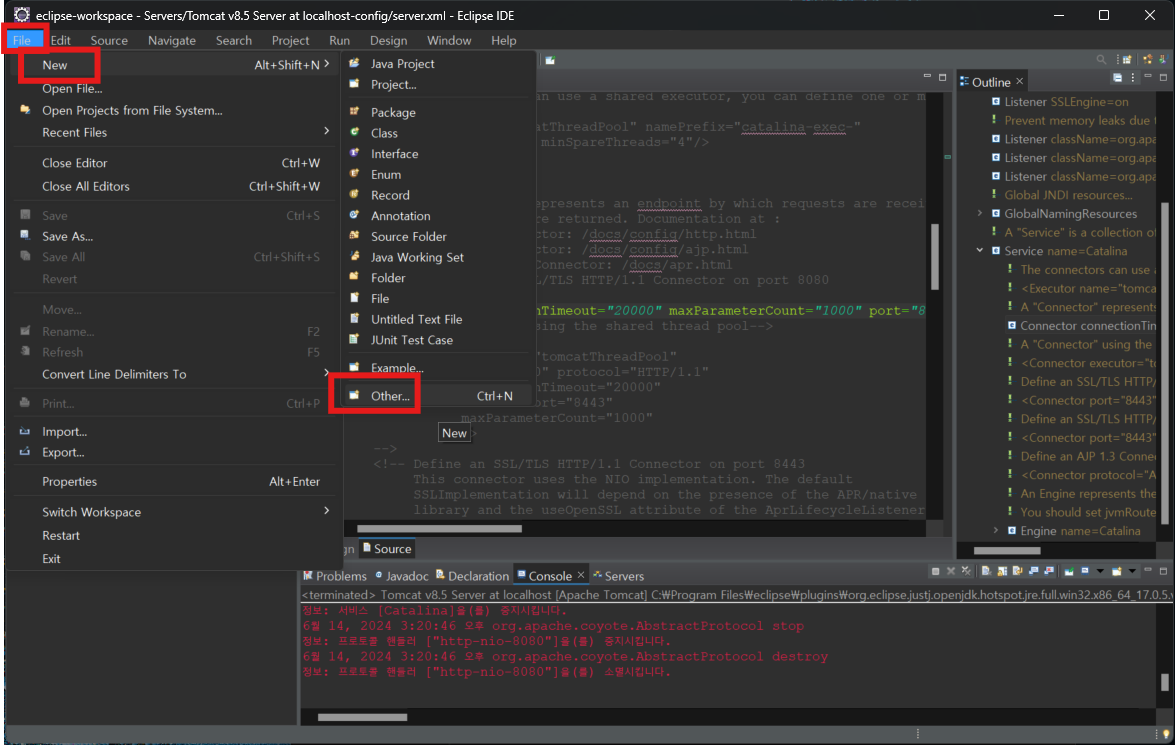Close the Console tab
Image resolution: width=1175 pixels, height=745 pixels.
pos(581,576)
